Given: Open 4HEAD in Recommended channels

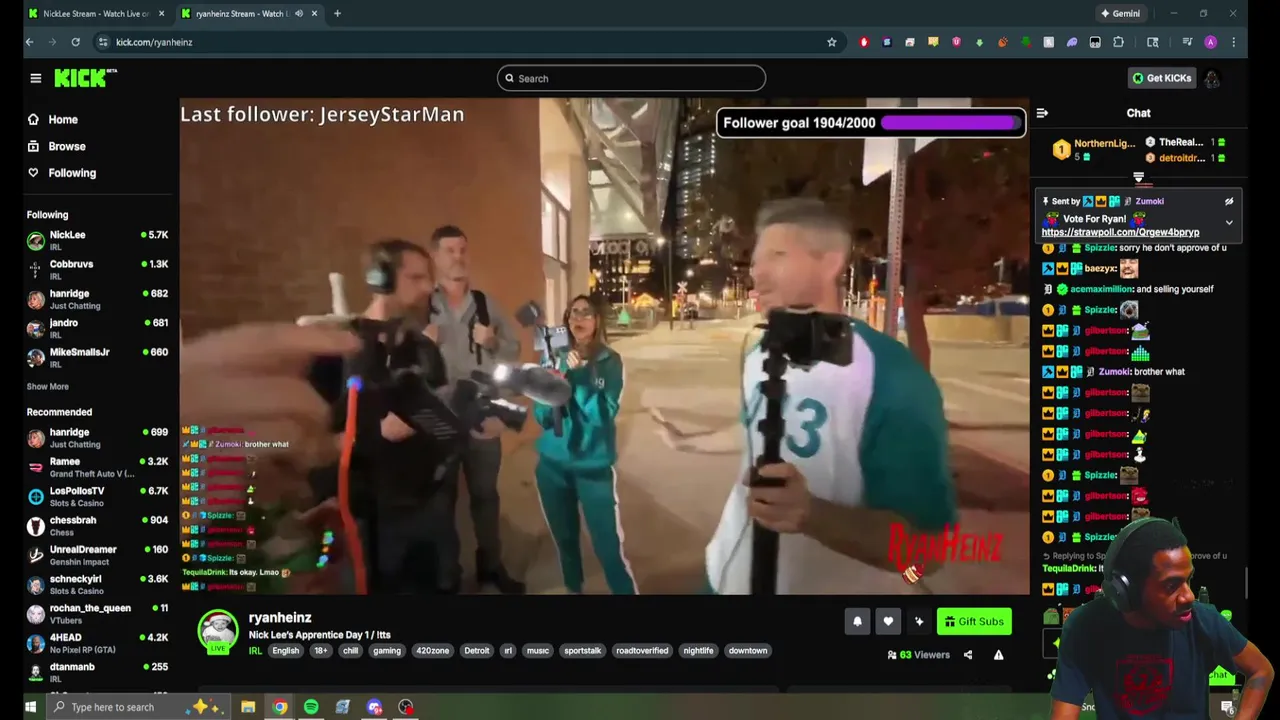Looking at the screenshot, I should [97, 643].
